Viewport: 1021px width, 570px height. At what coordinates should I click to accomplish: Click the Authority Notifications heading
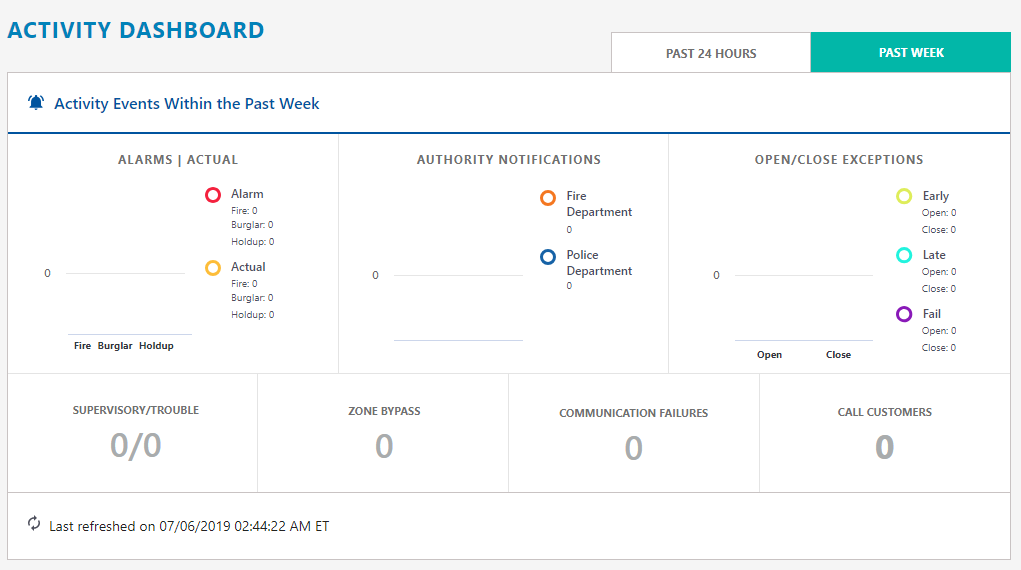[x=509, y=160]
